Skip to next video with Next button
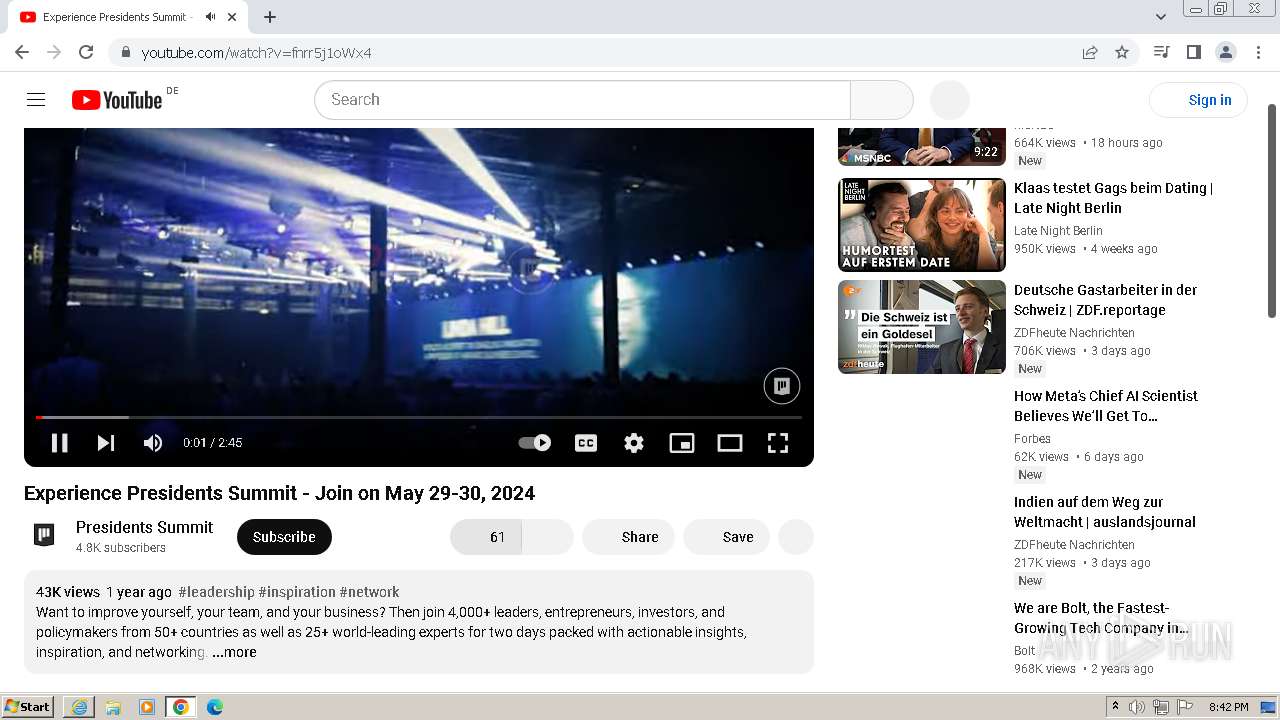The width and height of the screenshot is (1280, 720). tap(106, 443)
